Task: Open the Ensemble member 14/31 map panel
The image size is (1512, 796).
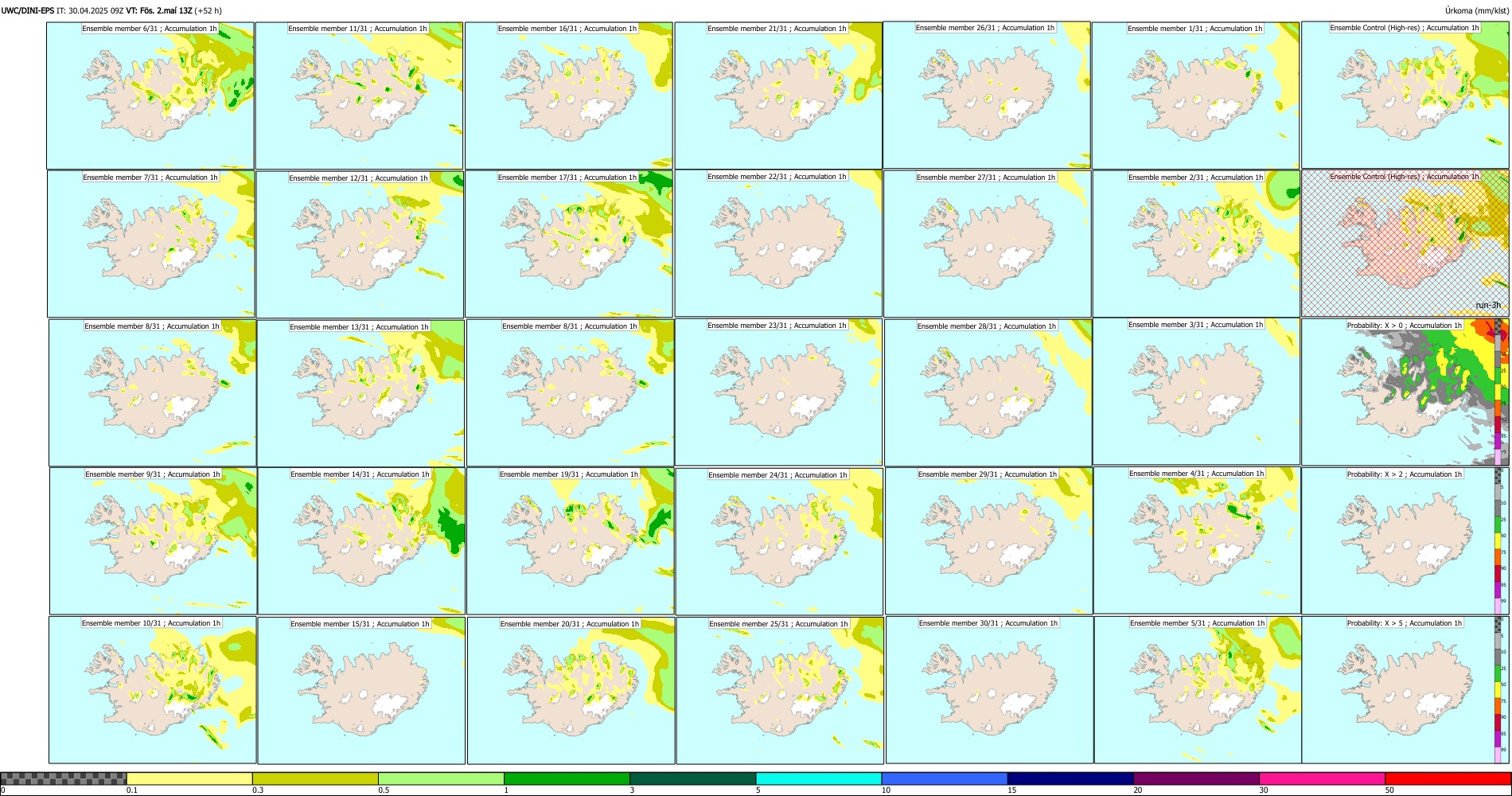Action: [x=361, y=541]
